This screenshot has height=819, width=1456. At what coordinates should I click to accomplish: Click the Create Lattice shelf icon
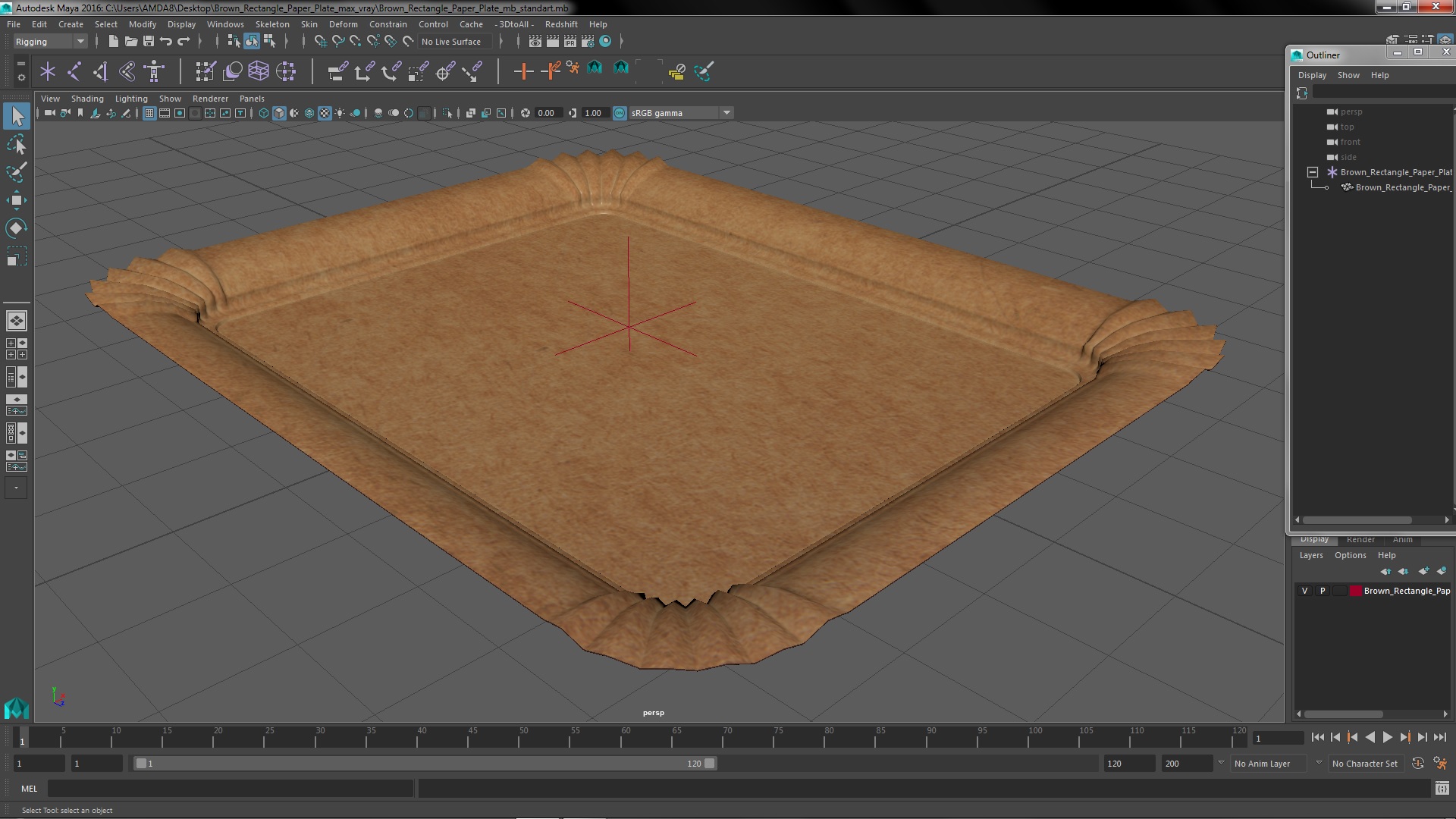(259, 71)
